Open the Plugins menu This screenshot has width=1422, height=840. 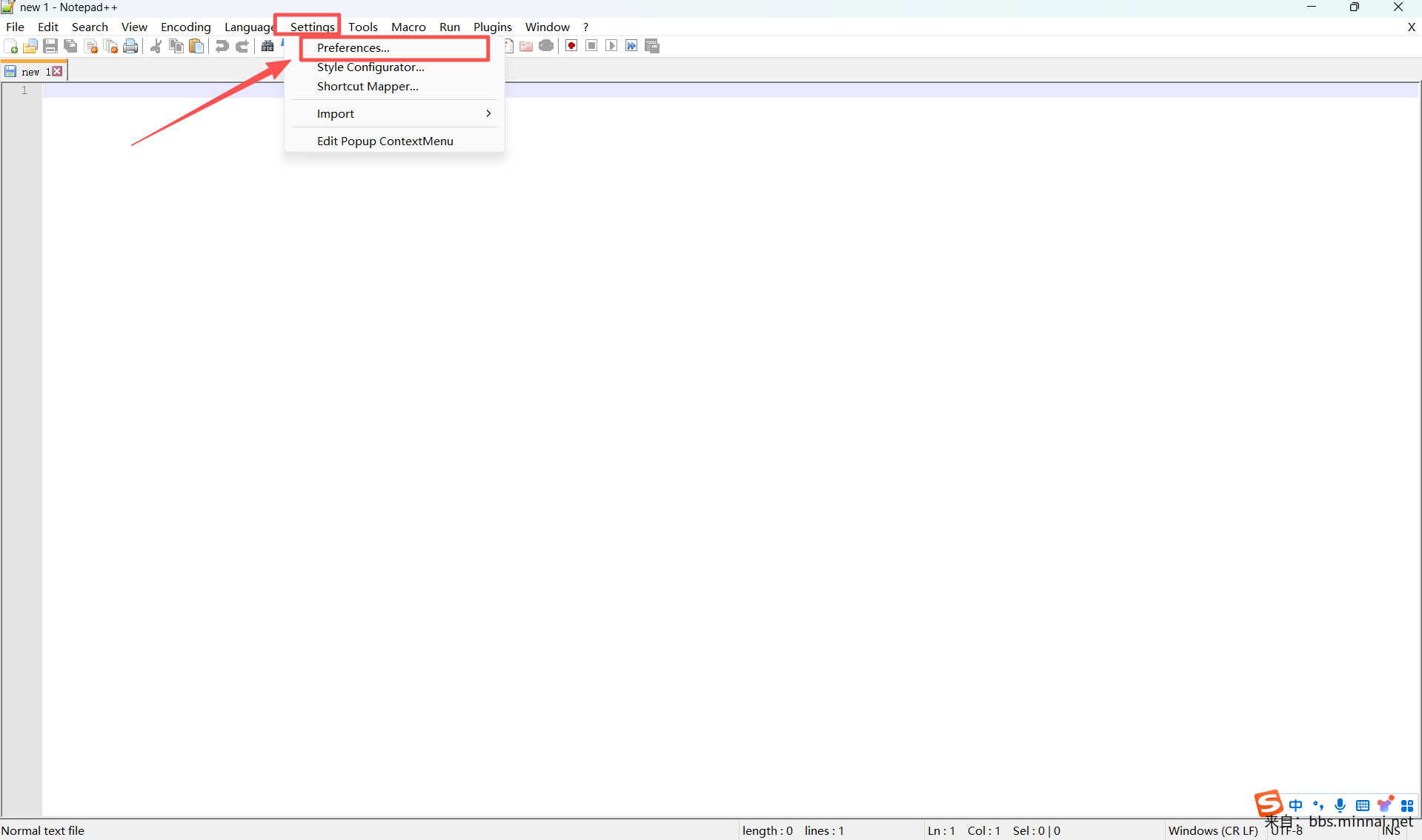coord(492,27)
